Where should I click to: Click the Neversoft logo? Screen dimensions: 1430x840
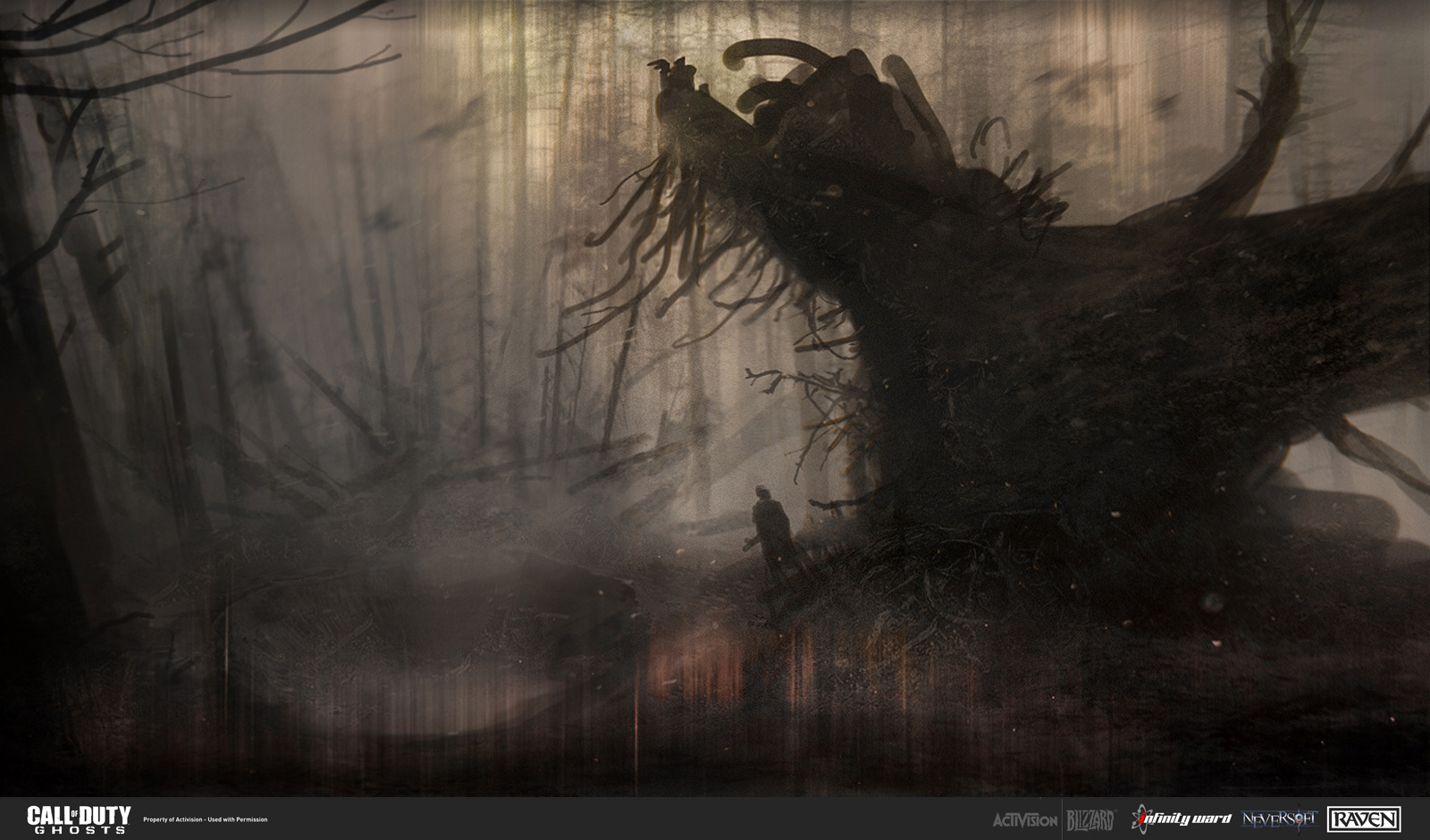pos(1278,818)
